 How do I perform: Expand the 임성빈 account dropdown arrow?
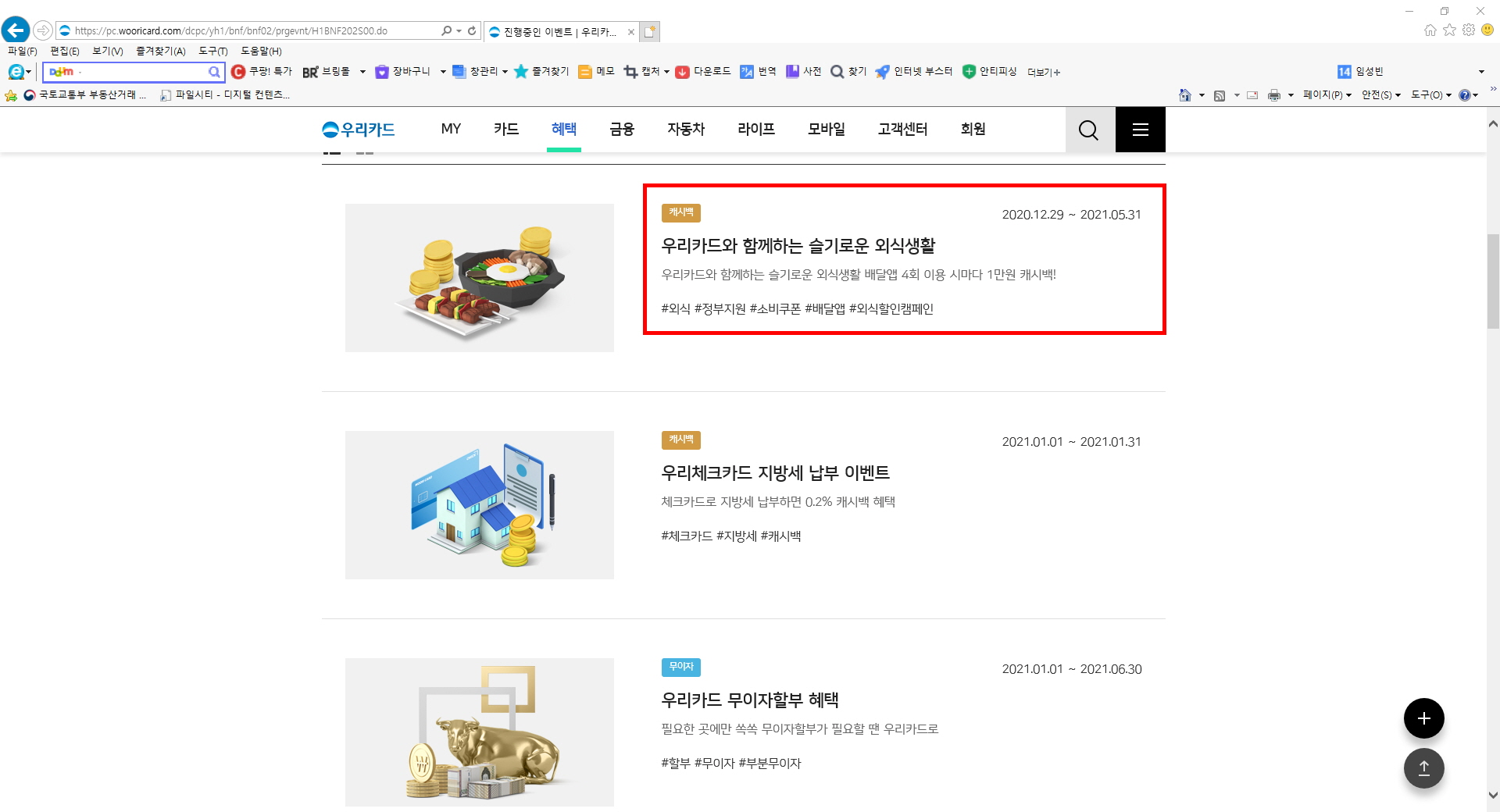pos(1481,72)
